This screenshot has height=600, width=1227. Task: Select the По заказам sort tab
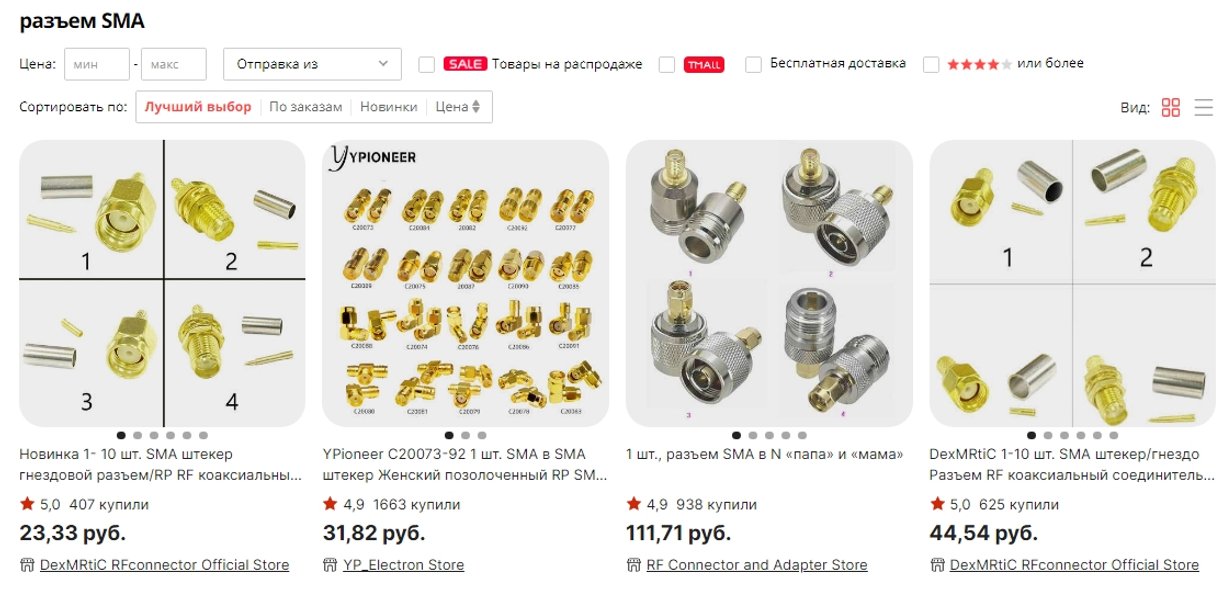point(305,107)
